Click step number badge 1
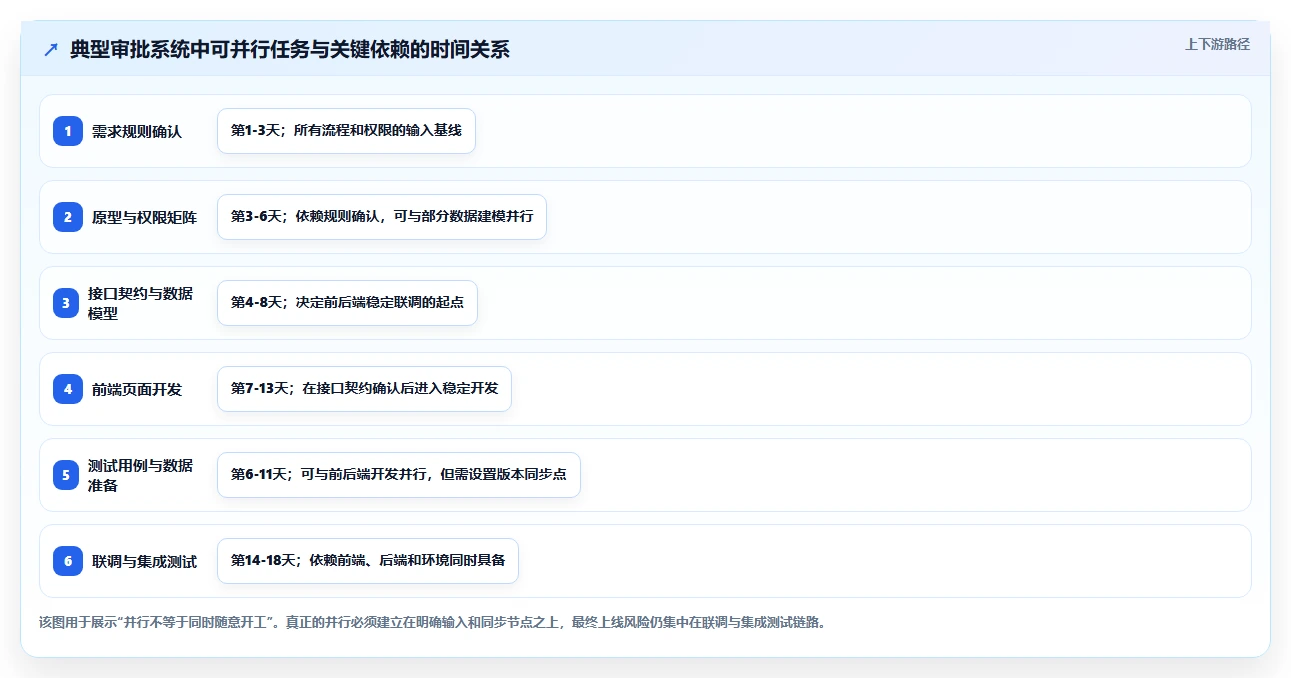The image size is (1291, 678). click(x=68, y=131)
